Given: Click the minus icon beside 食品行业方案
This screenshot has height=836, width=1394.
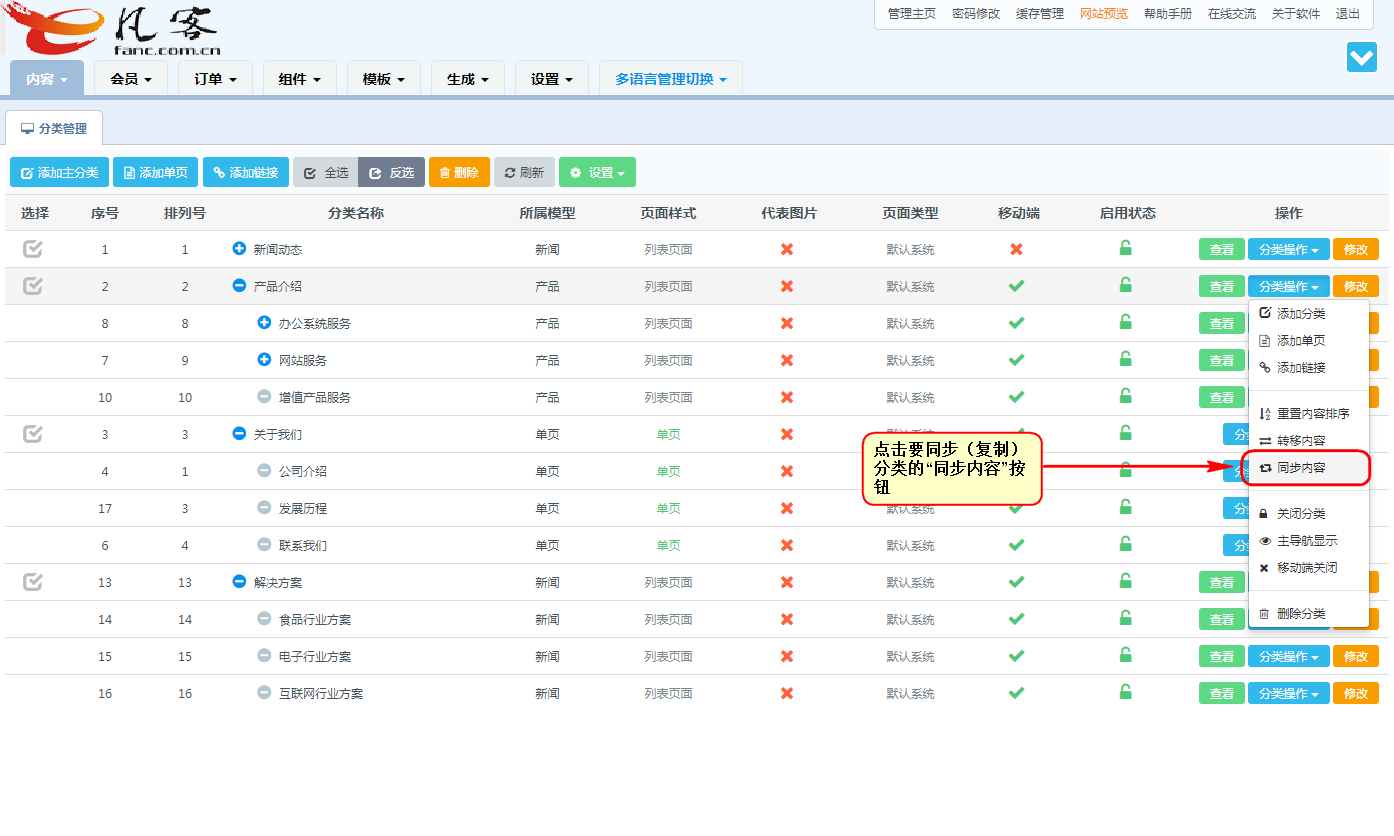Looking at the screenshot, I should 264,618.
